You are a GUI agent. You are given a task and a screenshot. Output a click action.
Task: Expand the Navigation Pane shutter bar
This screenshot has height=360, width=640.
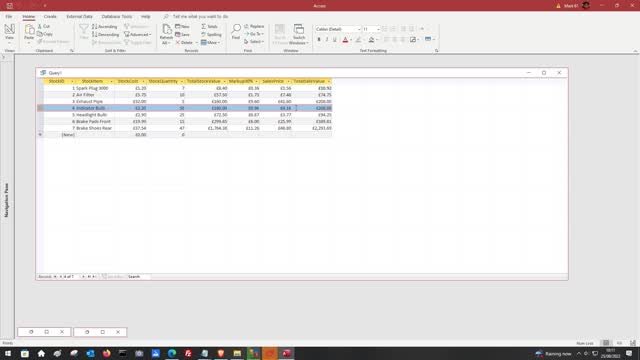(3, 58)
